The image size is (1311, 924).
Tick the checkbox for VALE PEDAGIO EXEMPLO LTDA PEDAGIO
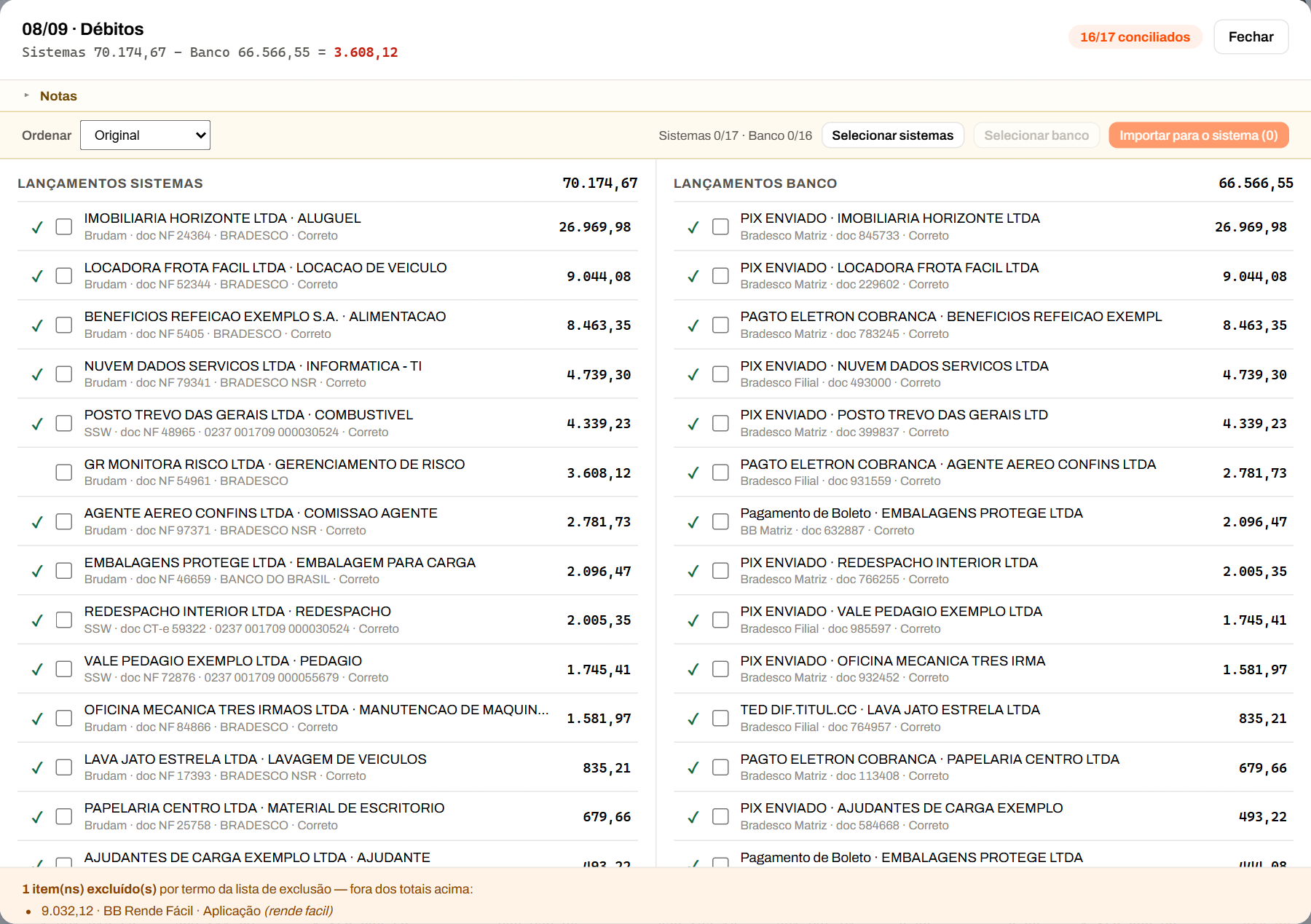pos(64,669)
